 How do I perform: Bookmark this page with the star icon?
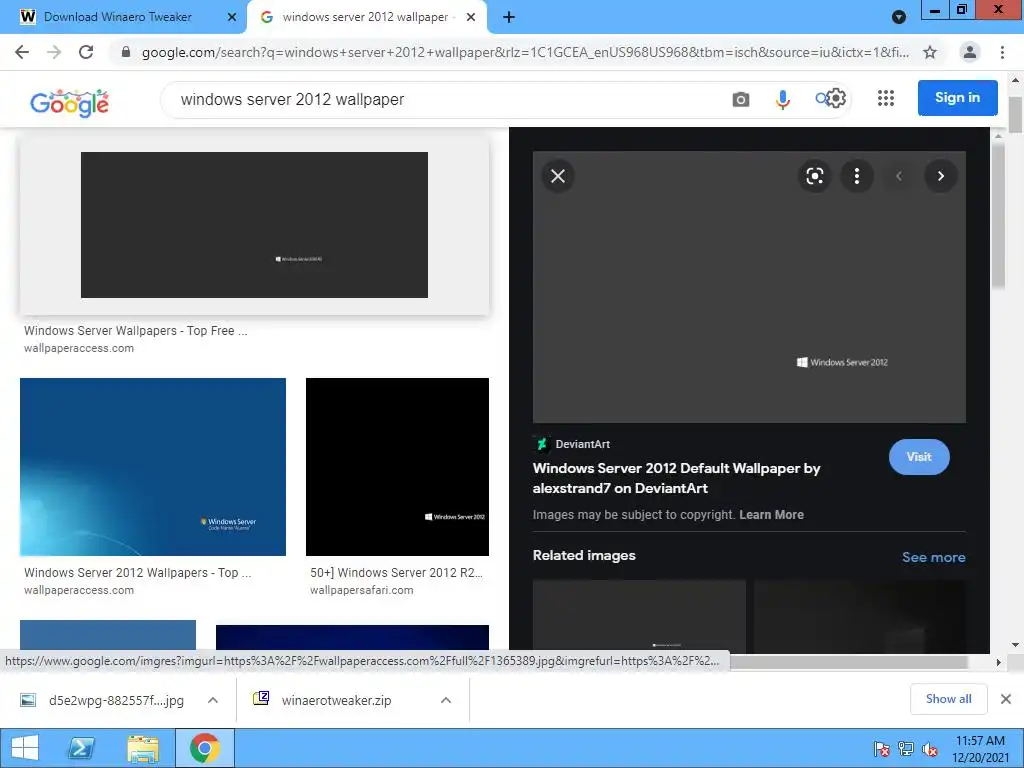pos(930,52)
